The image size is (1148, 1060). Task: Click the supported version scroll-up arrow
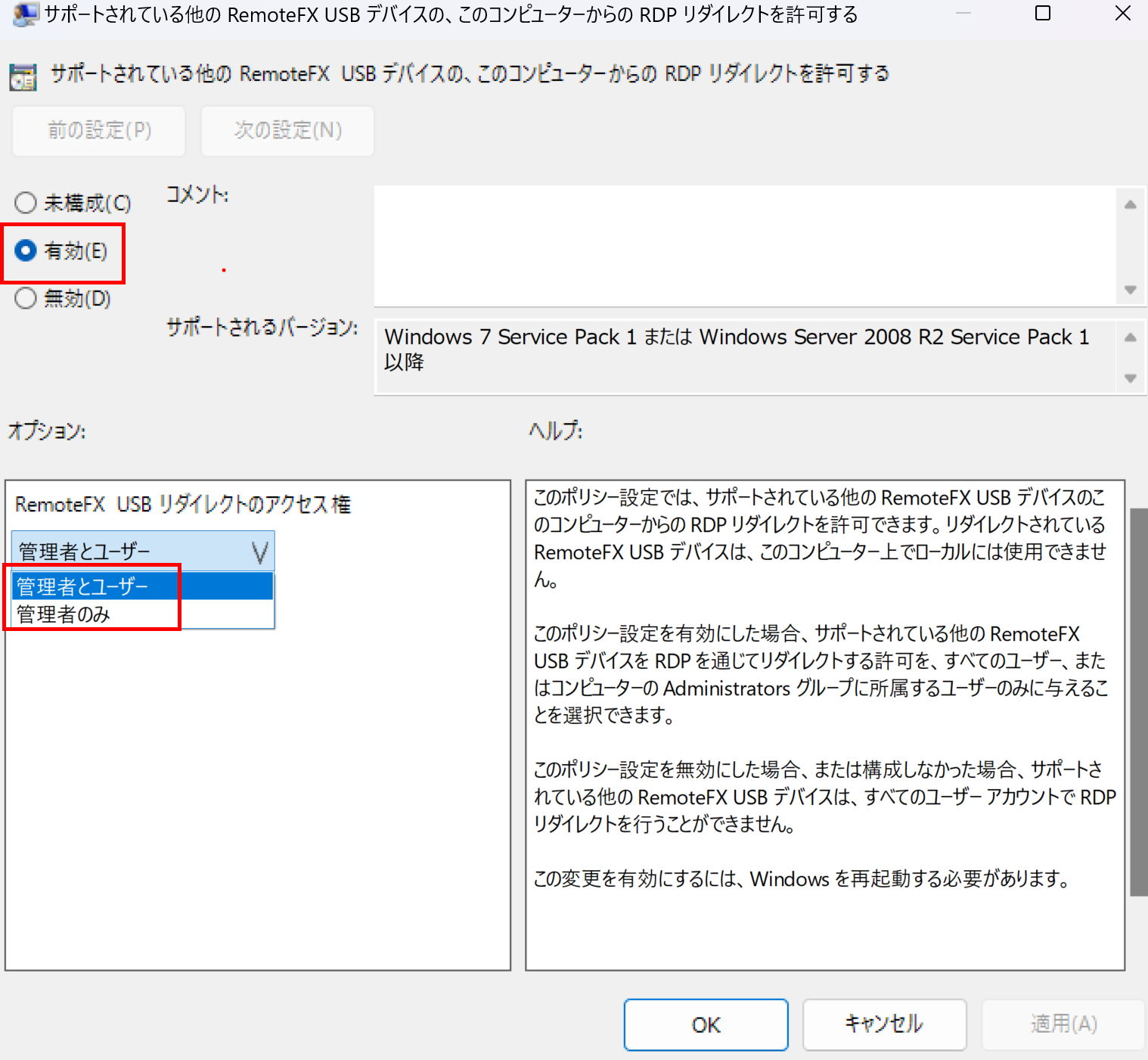[x=1131, y=337]
